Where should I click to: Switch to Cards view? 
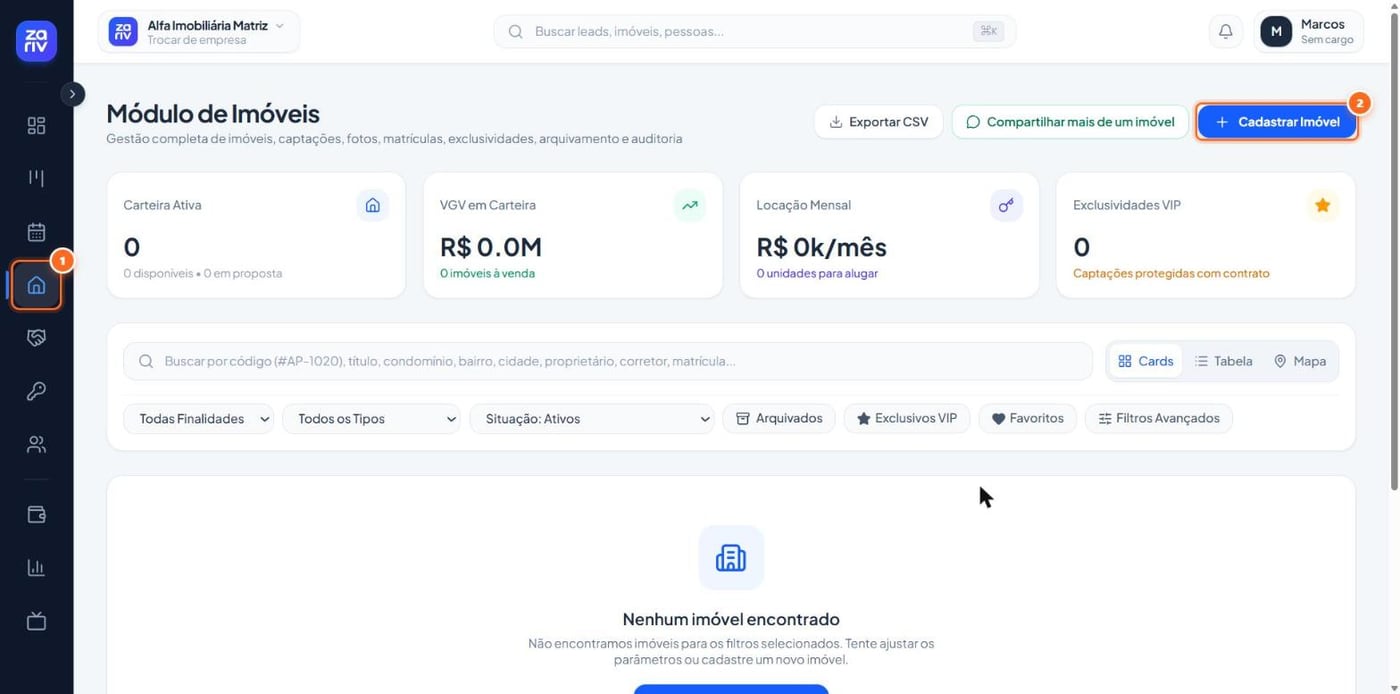1146,361
